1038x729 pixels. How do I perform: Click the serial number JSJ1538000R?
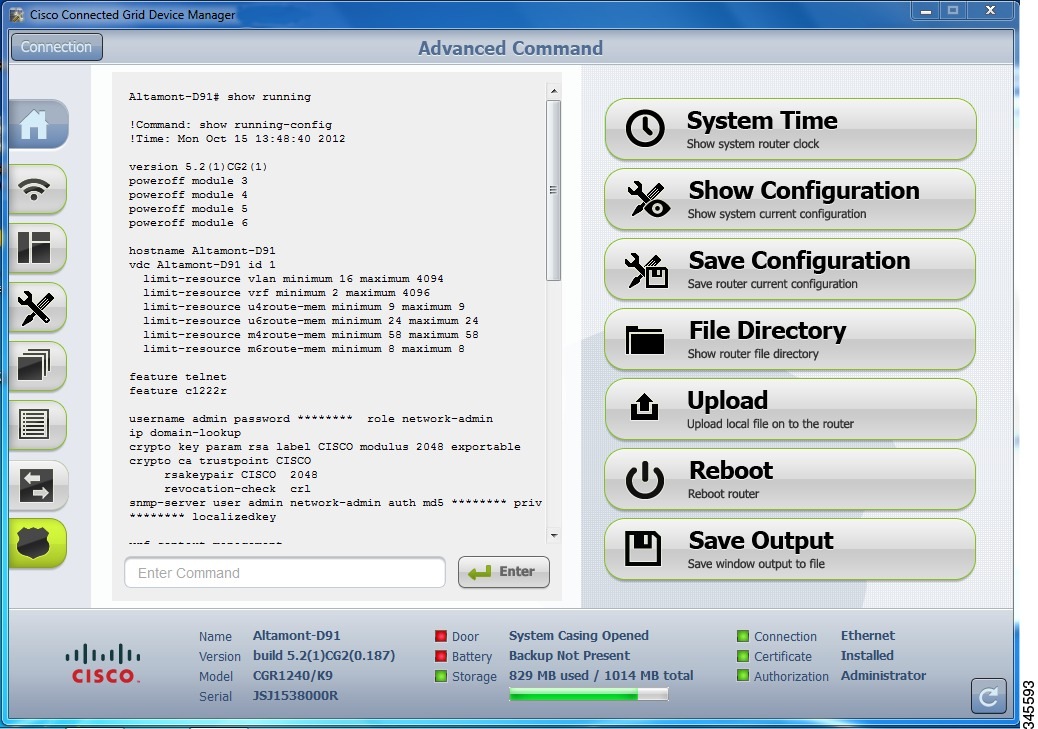point(295,696)
